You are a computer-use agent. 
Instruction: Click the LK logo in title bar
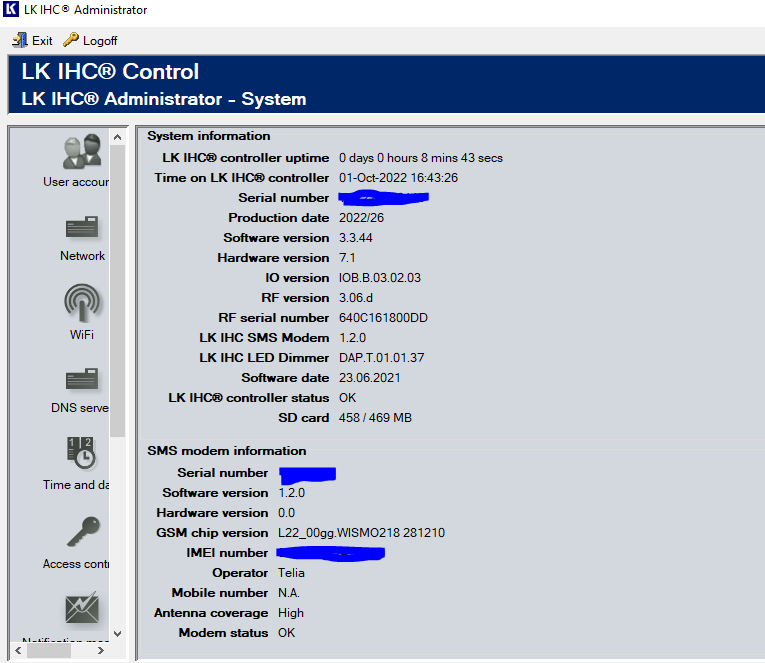point(11,10)
